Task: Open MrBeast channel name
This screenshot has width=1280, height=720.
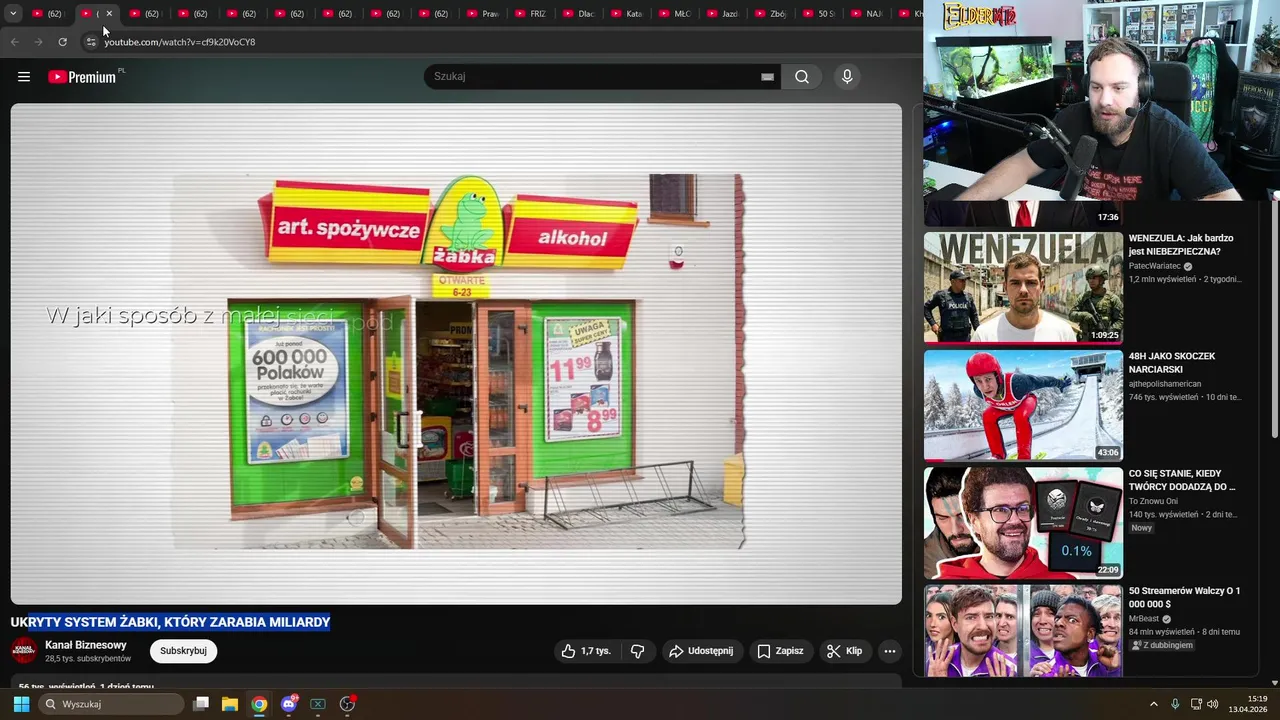Action: (x=1144, y=619)
